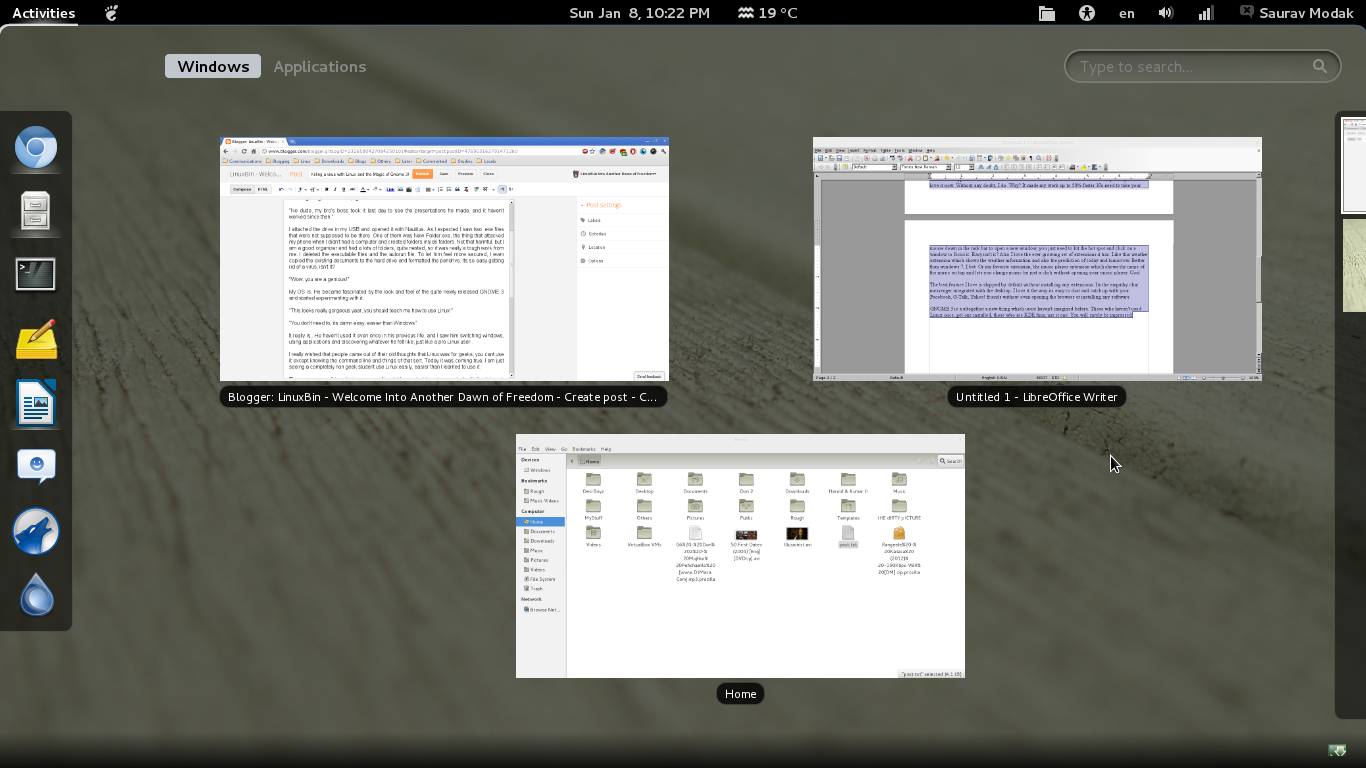Image resolution: width=1366 pixels, height=768 pixels.
Task: Click the volume speaker icon in top bar
Action: click(x=1166, y=13)
